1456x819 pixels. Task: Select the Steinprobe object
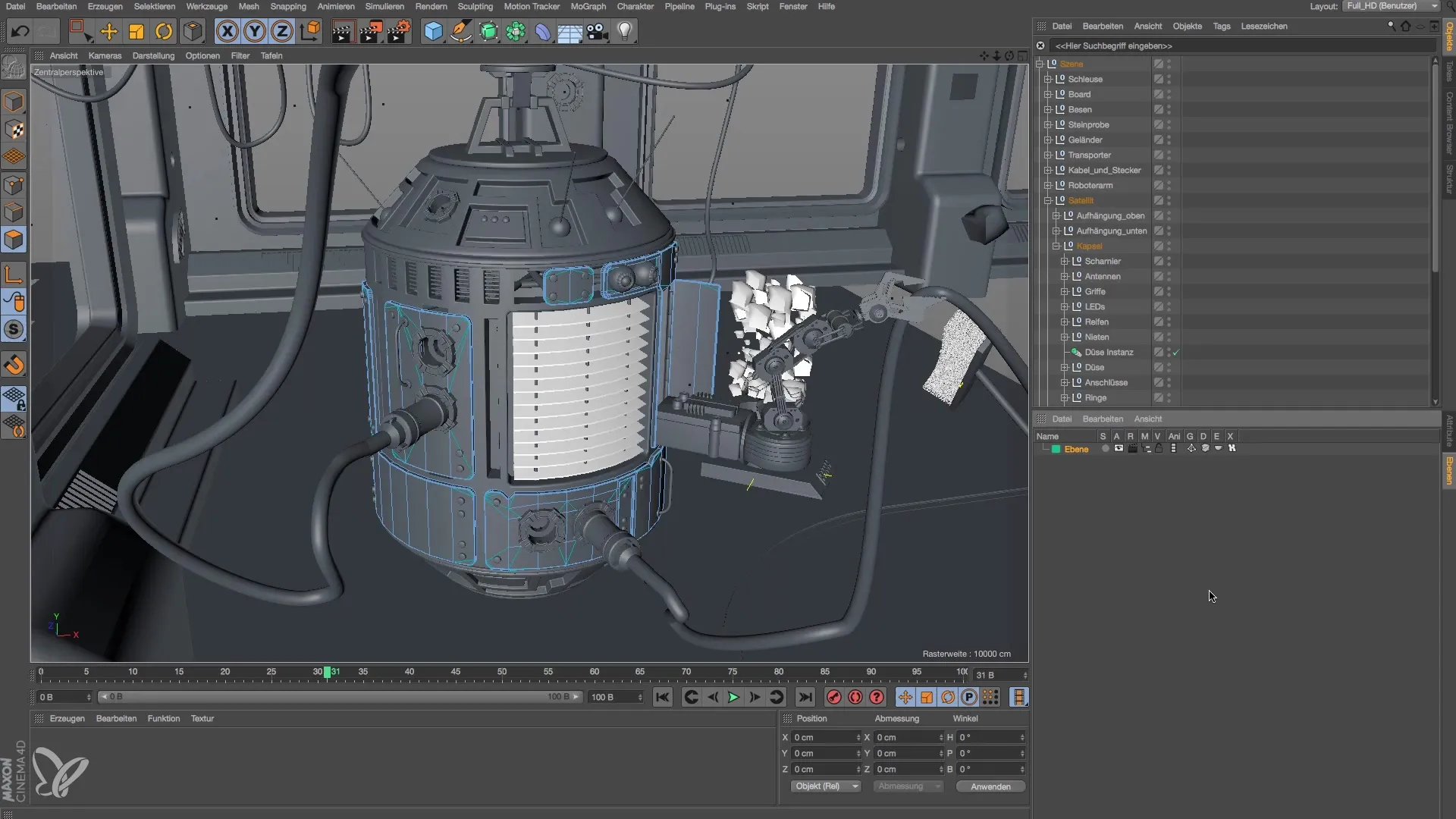click(1088, 124)
